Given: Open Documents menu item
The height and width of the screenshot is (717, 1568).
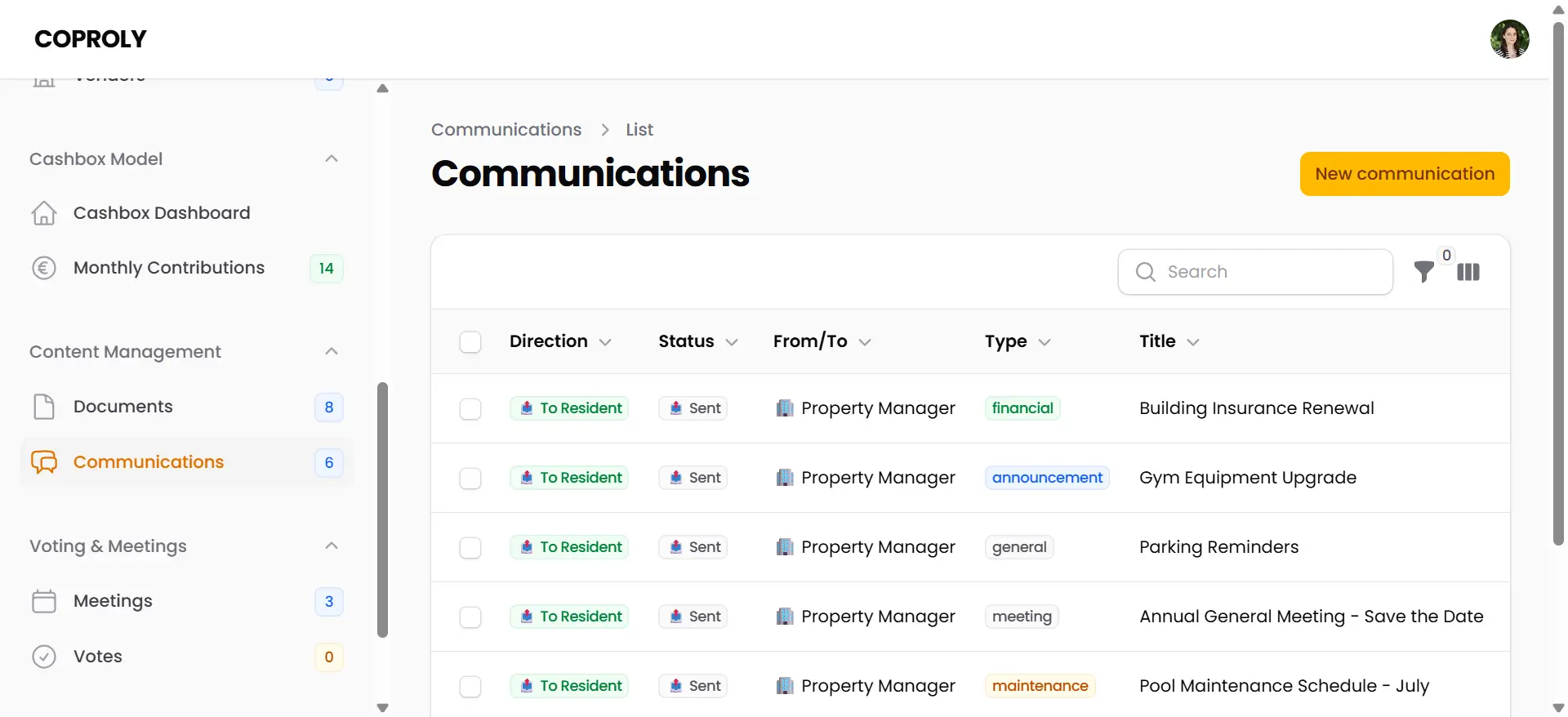Looking at the screenshot, I should tap(187, 407).
